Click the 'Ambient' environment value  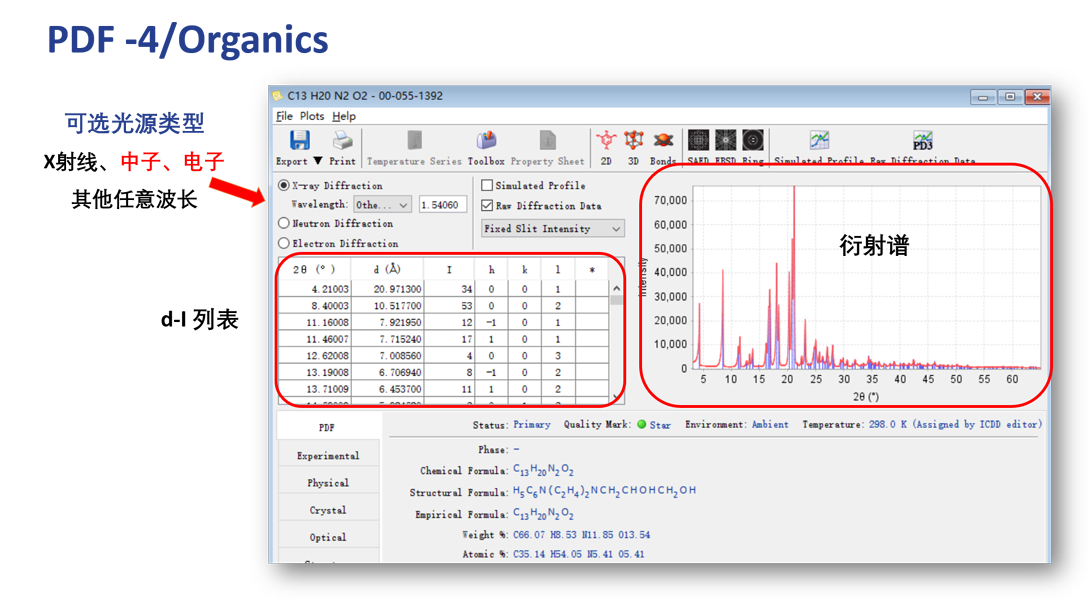[770, 425]
